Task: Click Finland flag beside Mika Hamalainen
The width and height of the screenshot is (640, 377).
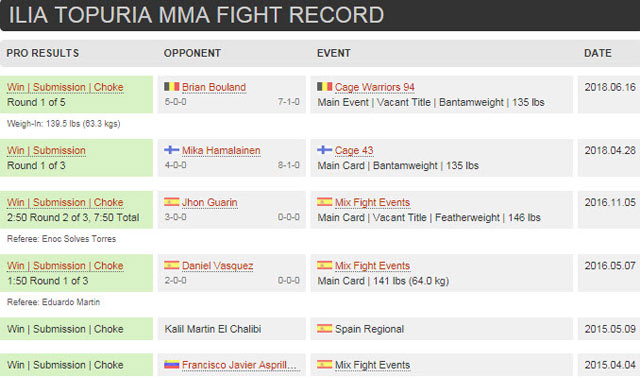Action: tap(171, 150)
